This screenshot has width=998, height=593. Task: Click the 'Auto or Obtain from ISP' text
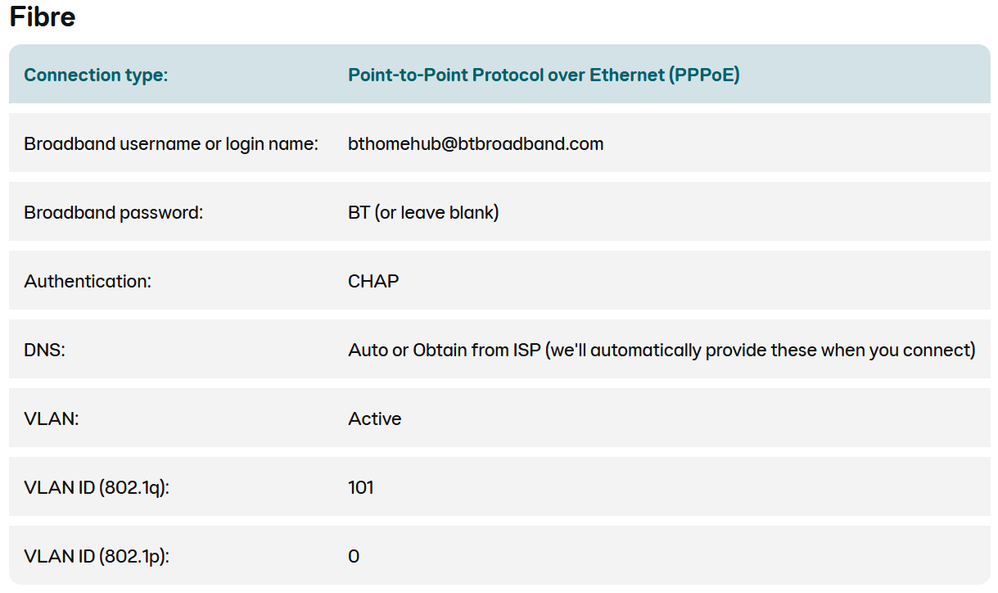[444, 350]
